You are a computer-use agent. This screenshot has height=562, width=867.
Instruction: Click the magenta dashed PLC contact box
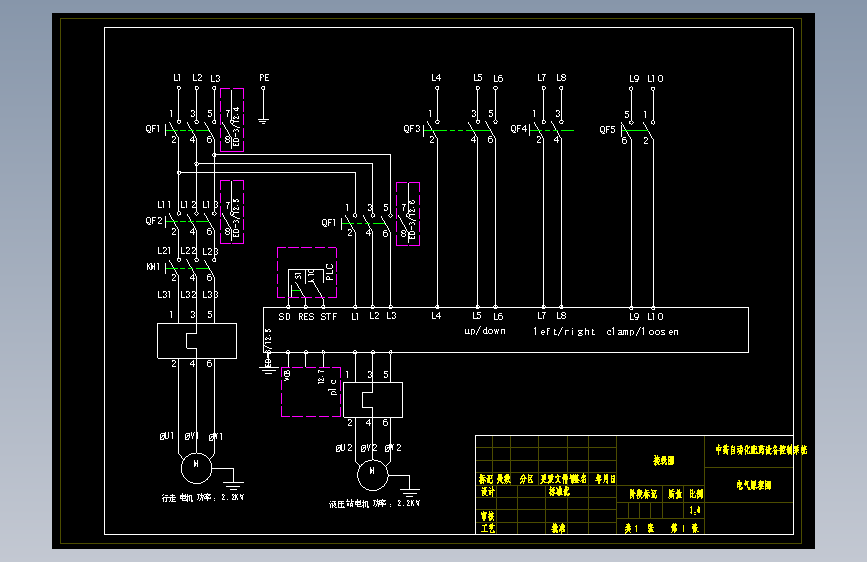tap(307, 273)
